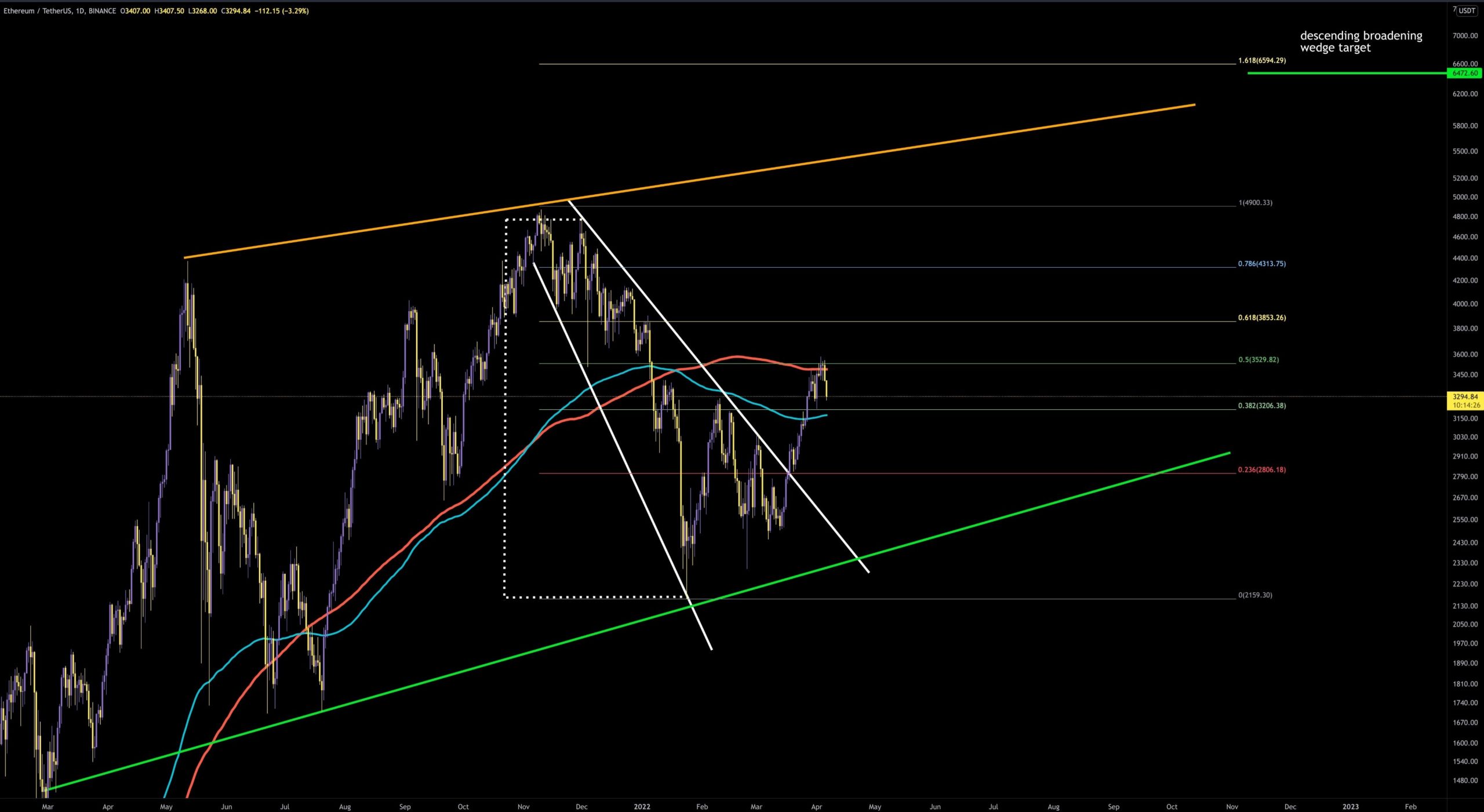The height and width of the screenshot is (812, 1484).
Task: Select the 1.618(6594.29) Fibonacci label
Action: (x=1261, y=60)
